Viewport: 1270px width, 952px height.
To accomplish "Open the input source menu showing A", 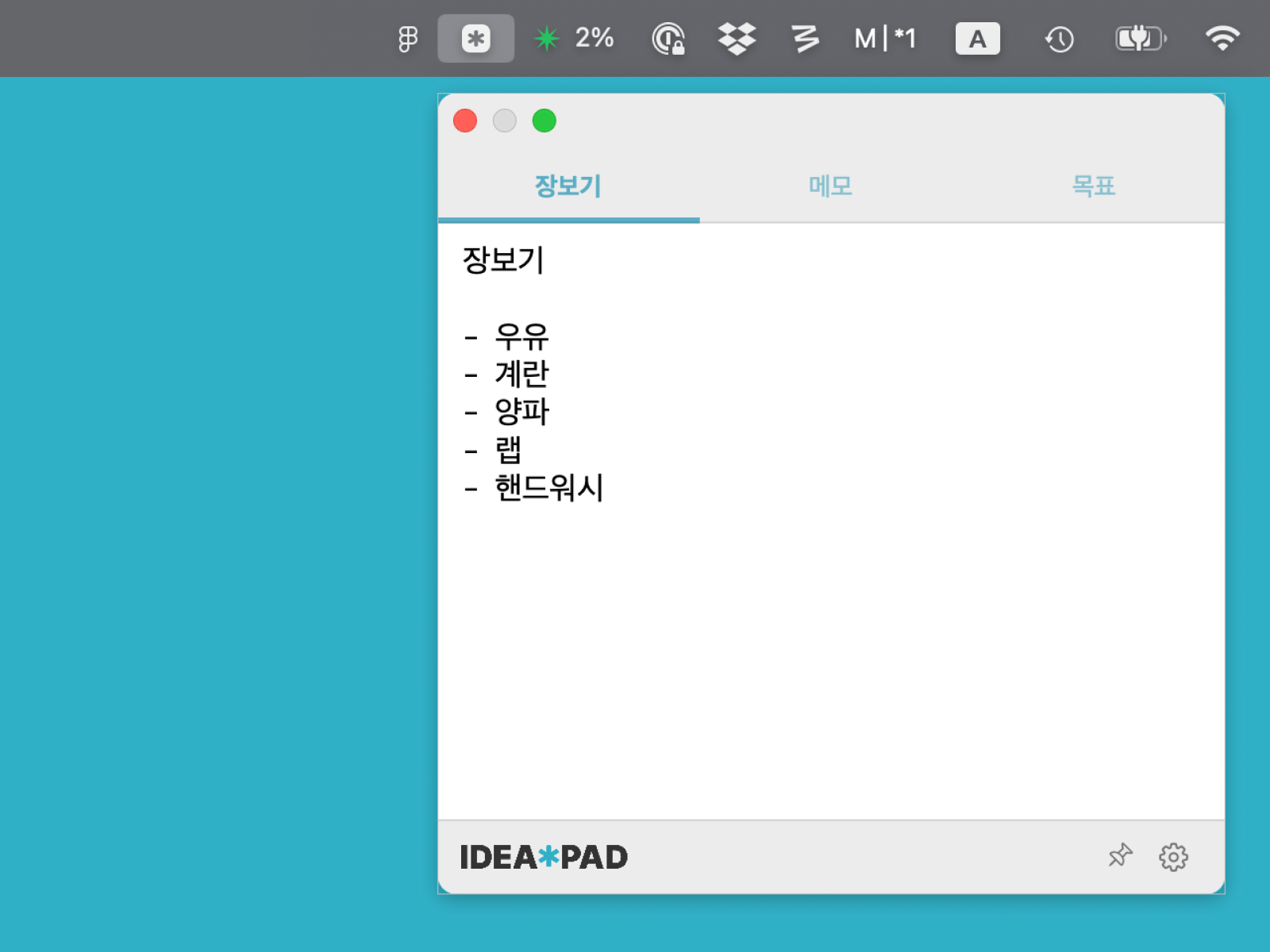I will click(x=978, y=37).
